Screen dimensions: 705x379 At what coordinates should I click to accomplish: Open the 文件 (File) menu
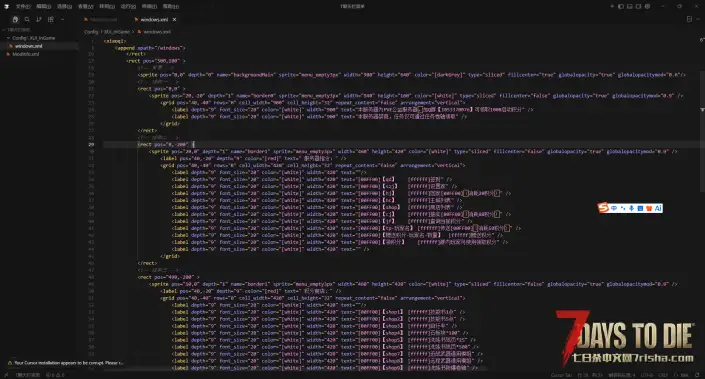[23, 6]
